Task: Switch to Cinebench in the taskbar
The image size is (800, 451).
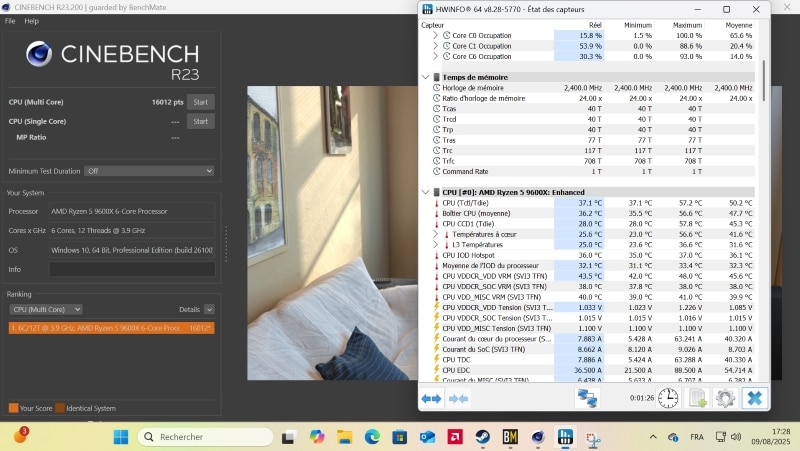Action: click(538, 437)
